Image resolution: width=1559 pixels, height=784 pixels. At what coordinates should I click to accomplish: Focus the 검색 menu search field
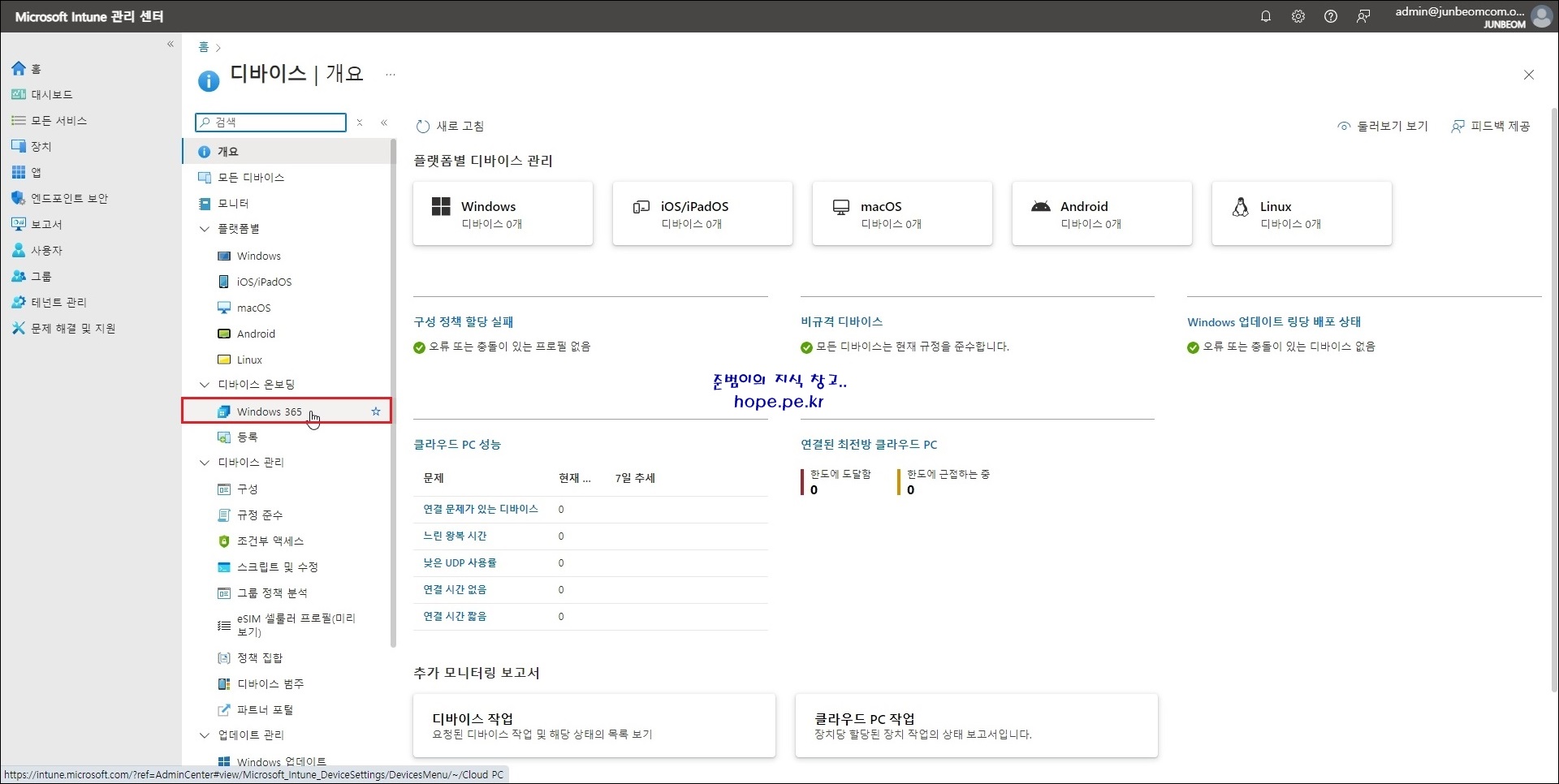(x=271, y=123)
